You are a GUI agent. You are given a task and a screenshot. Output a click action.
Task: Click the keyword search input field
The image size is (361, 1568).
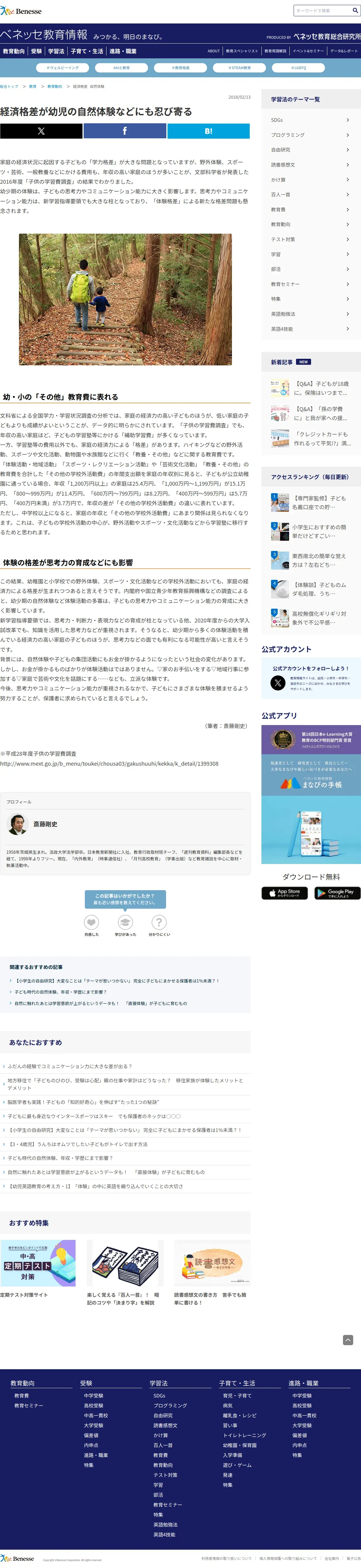(322, 10)
